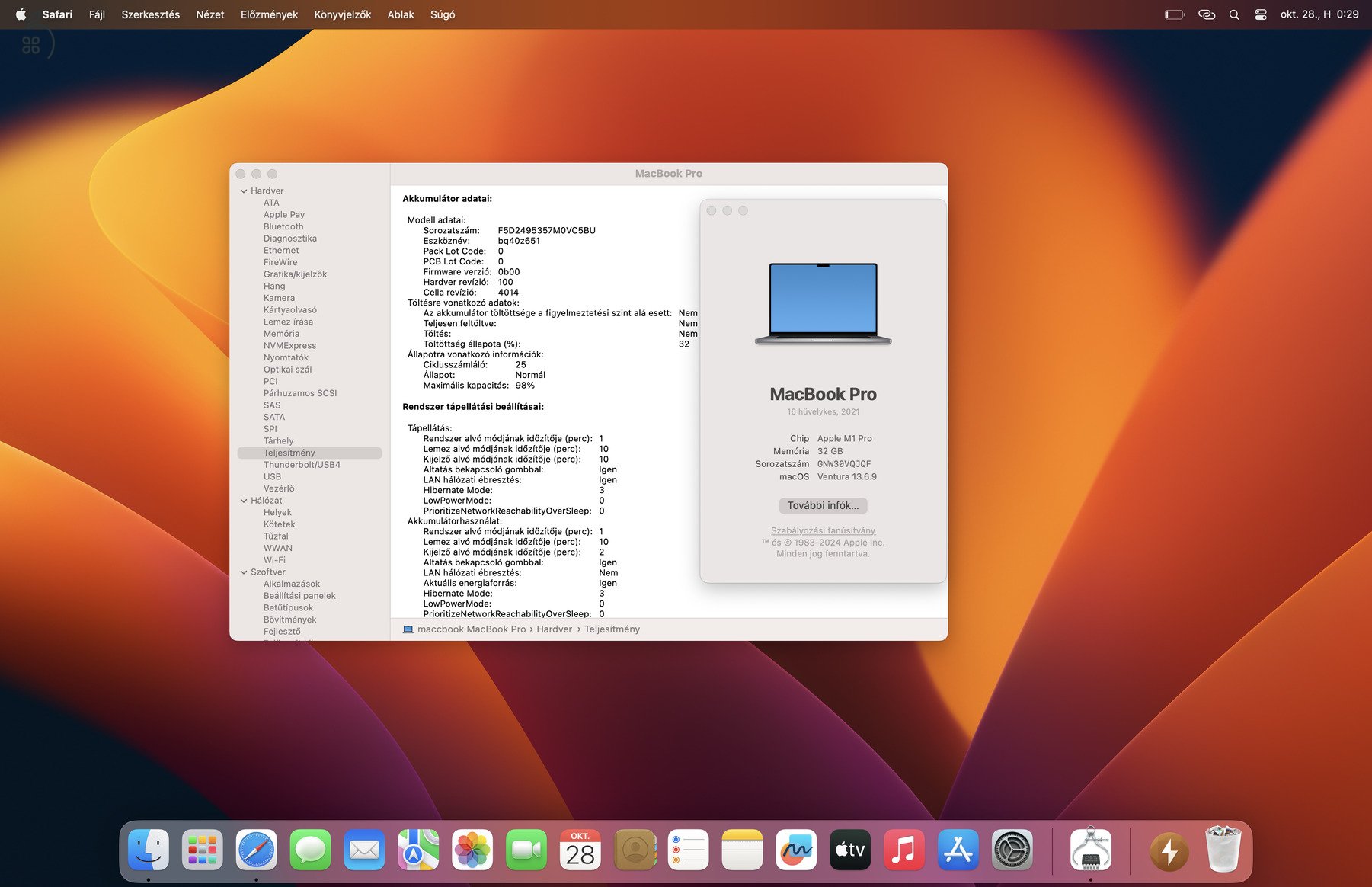
Task: Select Kamera in sidebar
Action: (279, 298)
